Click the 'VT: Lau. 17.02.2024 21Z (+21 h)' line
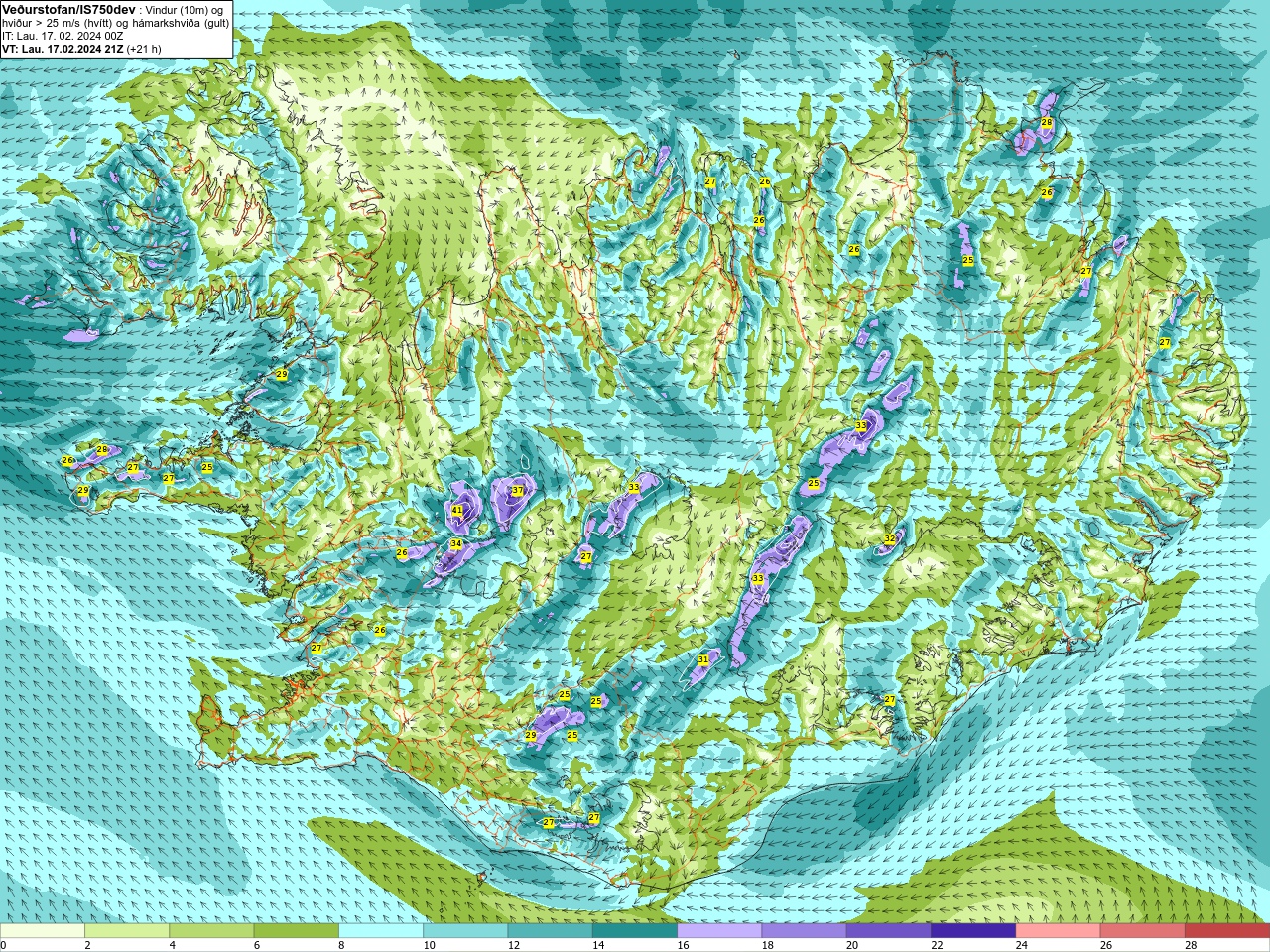The height and width of the screenshot is (952, 1270). 81,49
